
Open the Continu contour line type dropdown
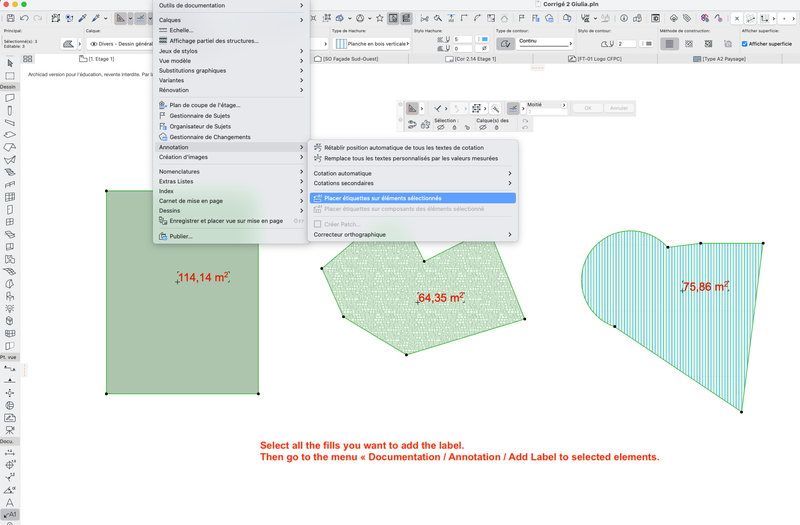(x=544, y=43)
